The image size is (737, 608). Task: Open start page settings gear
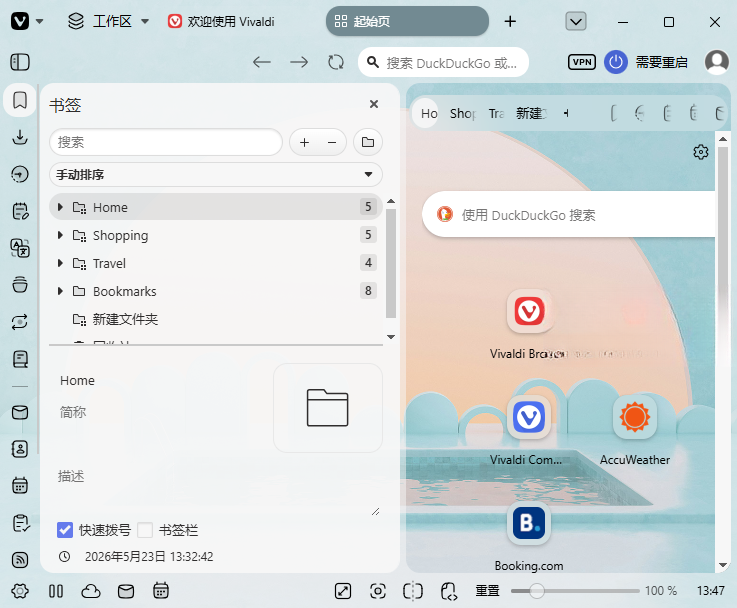[x=701, y=152]
